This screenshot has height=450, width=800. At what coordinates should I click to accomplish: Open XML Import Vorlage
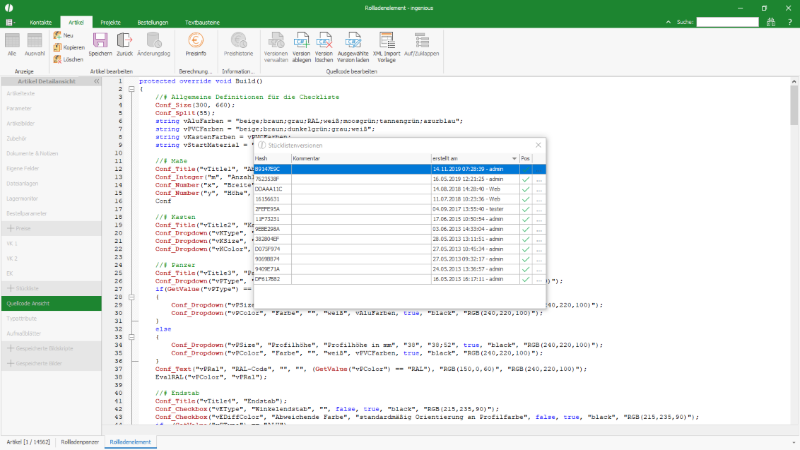386,47
